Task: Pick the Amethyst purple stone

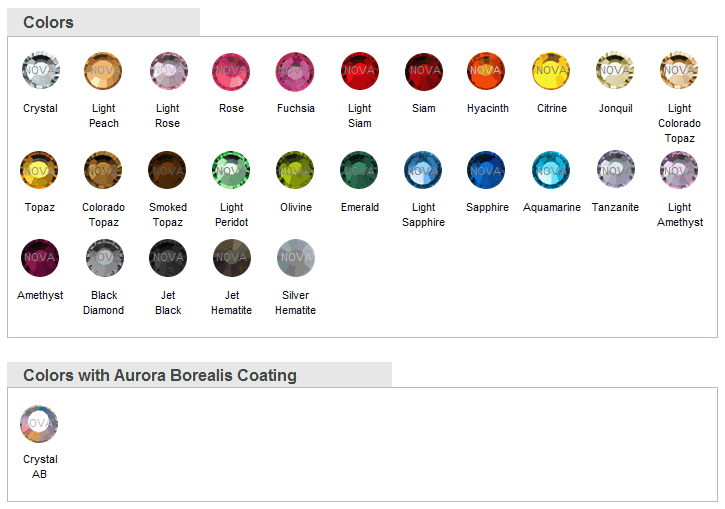Action: click(40, 258)
